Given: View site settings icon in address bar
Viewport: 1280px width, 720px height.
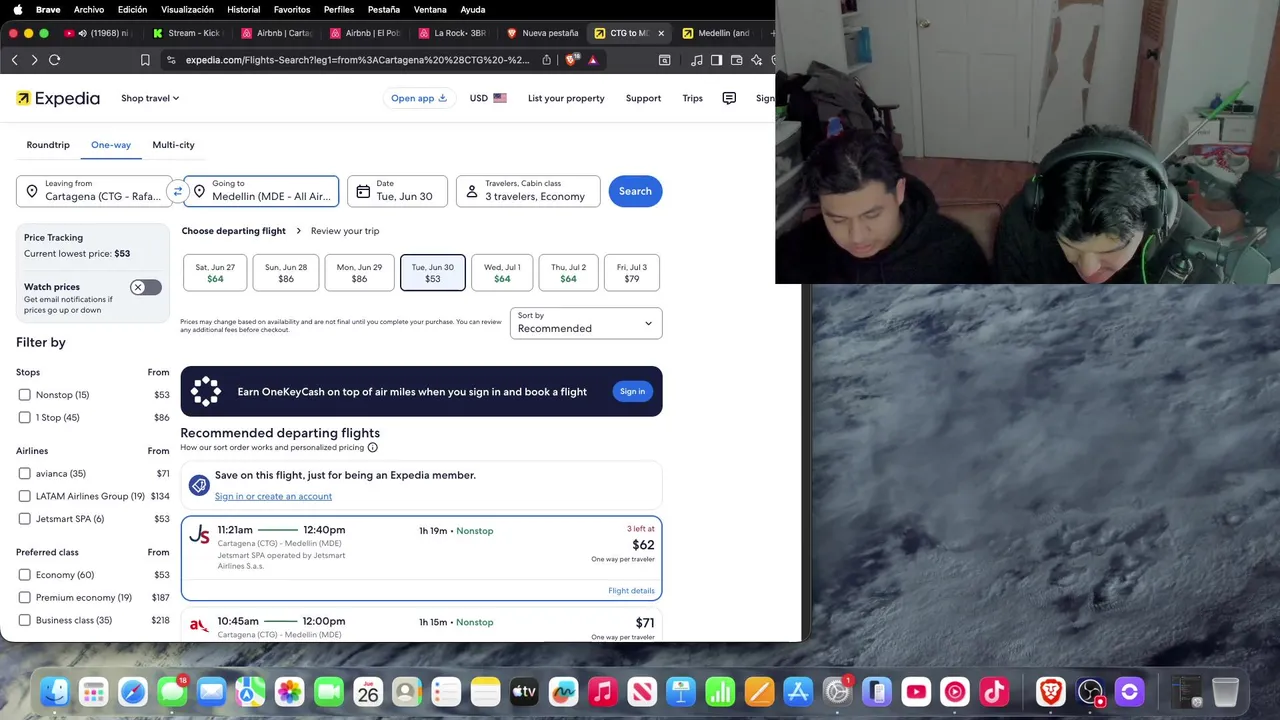Looking at the screenshot, I should coord(172,60).
